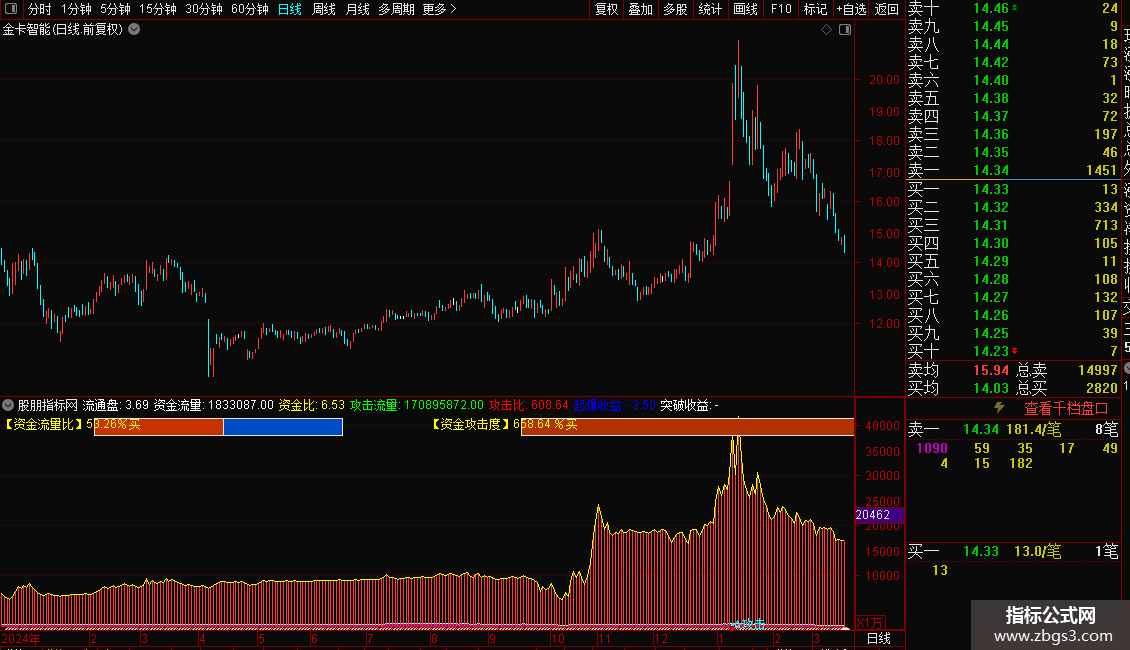Screen dimensions: 1130x650
Task: Click the purple 1090 queue order
Action: tap(932, 448)
